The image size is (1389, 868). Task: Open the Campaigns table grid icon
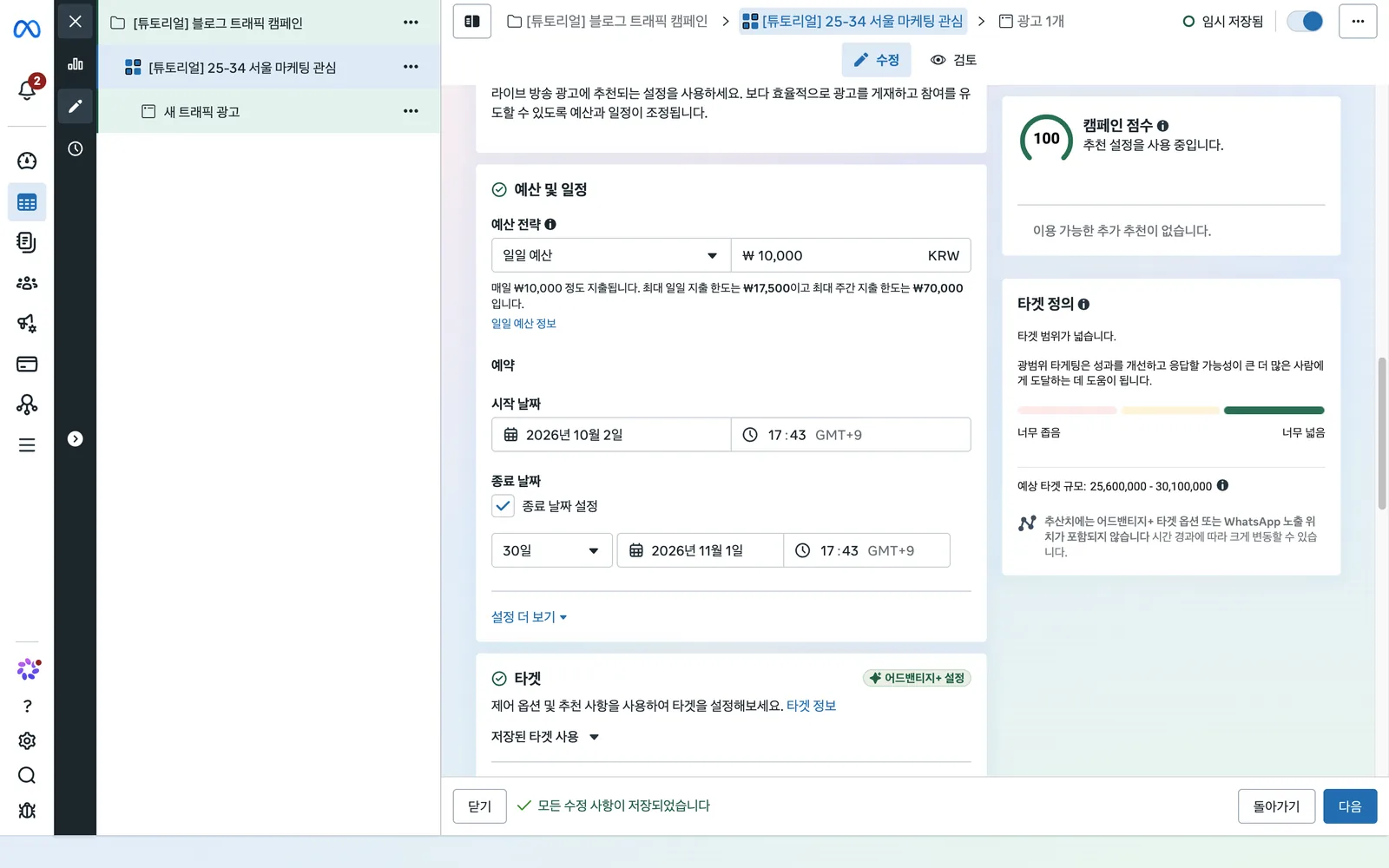coord(27,202)
